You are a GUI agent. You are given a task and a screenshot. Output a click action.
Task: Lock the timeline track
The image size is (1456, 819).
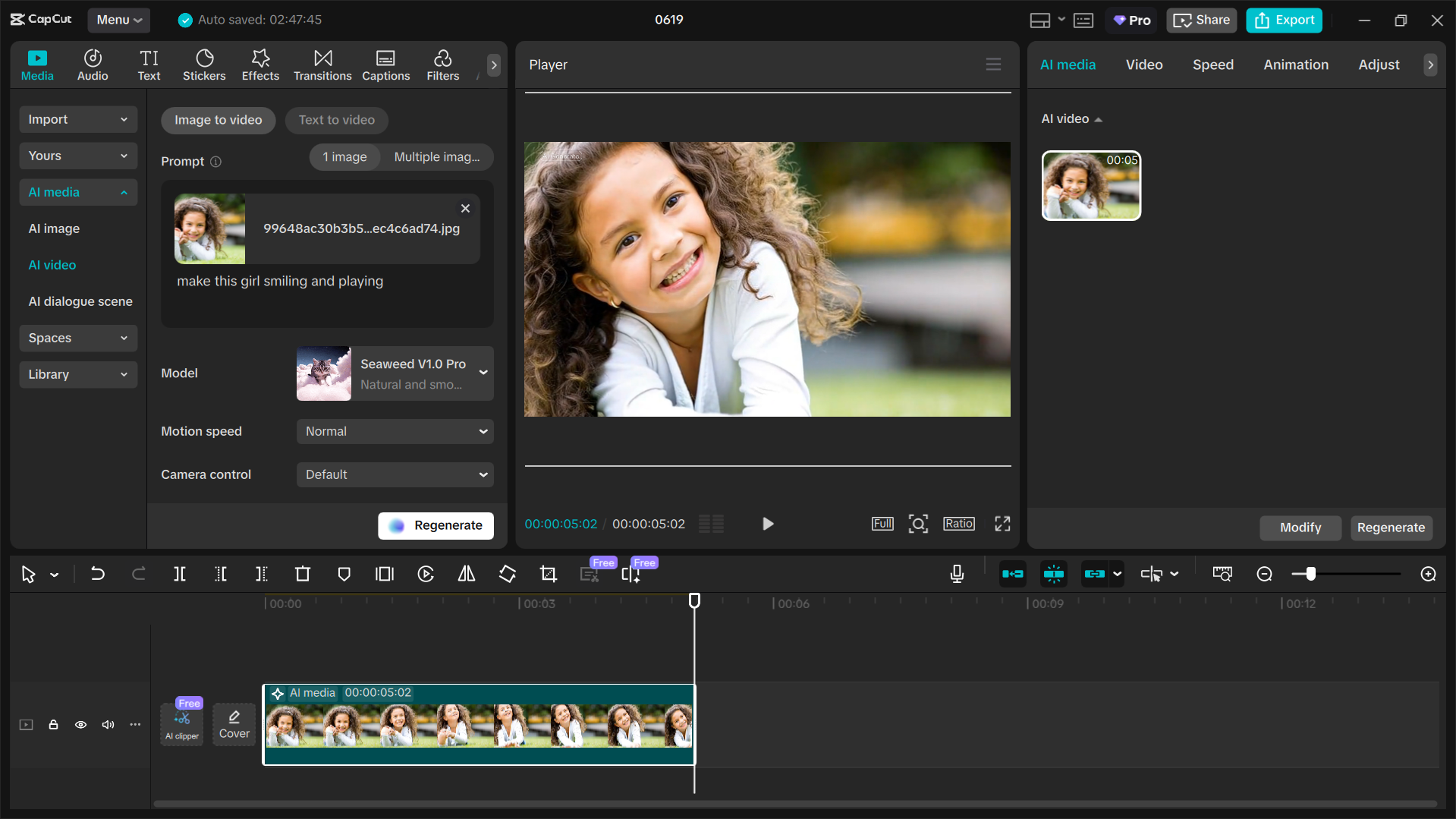click(x=53, y=725)
